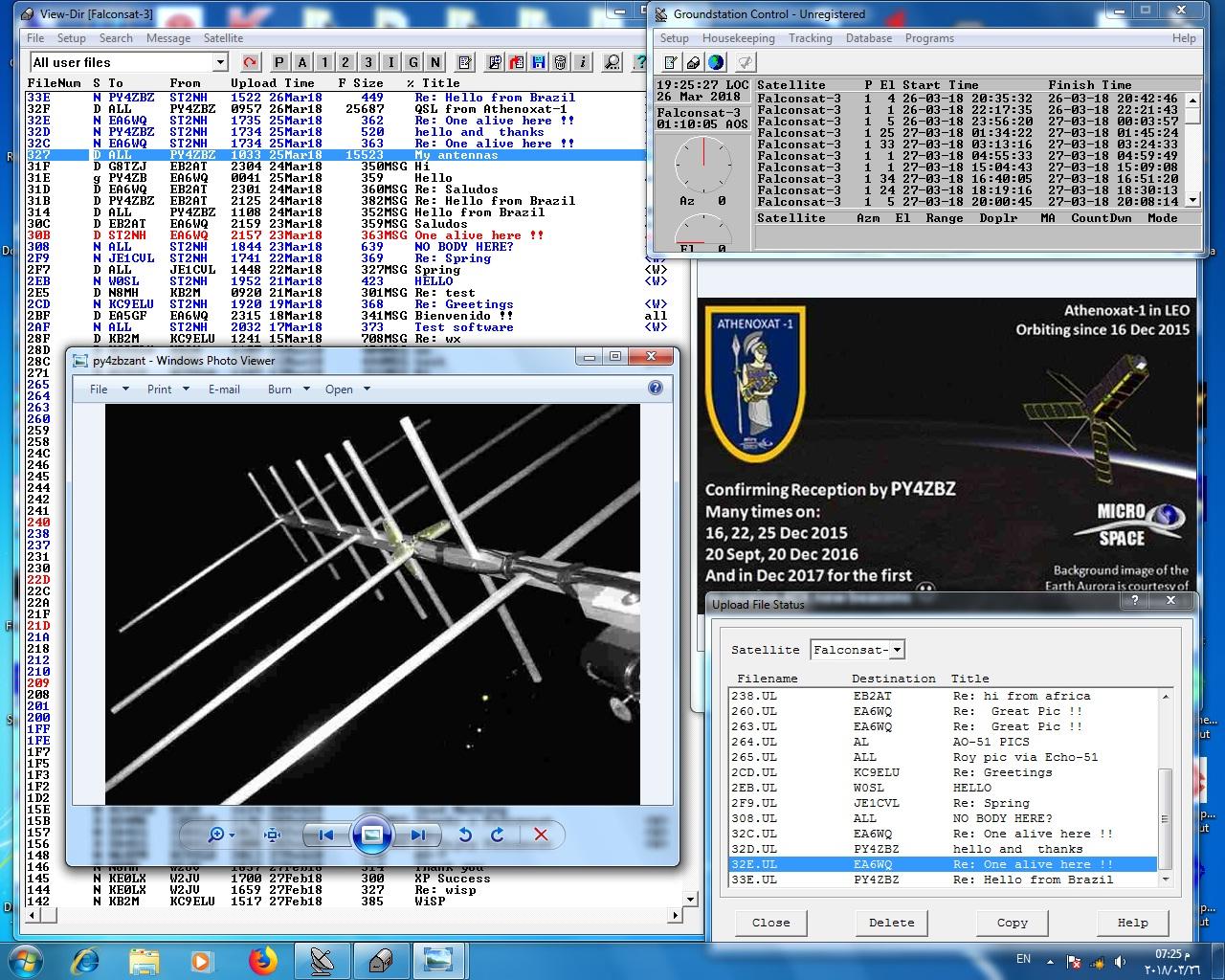Rotate the photo clockwise in Photo Viewer
Image resolution: width=1225 pixels, height=980 pixels.
point(498,835)
